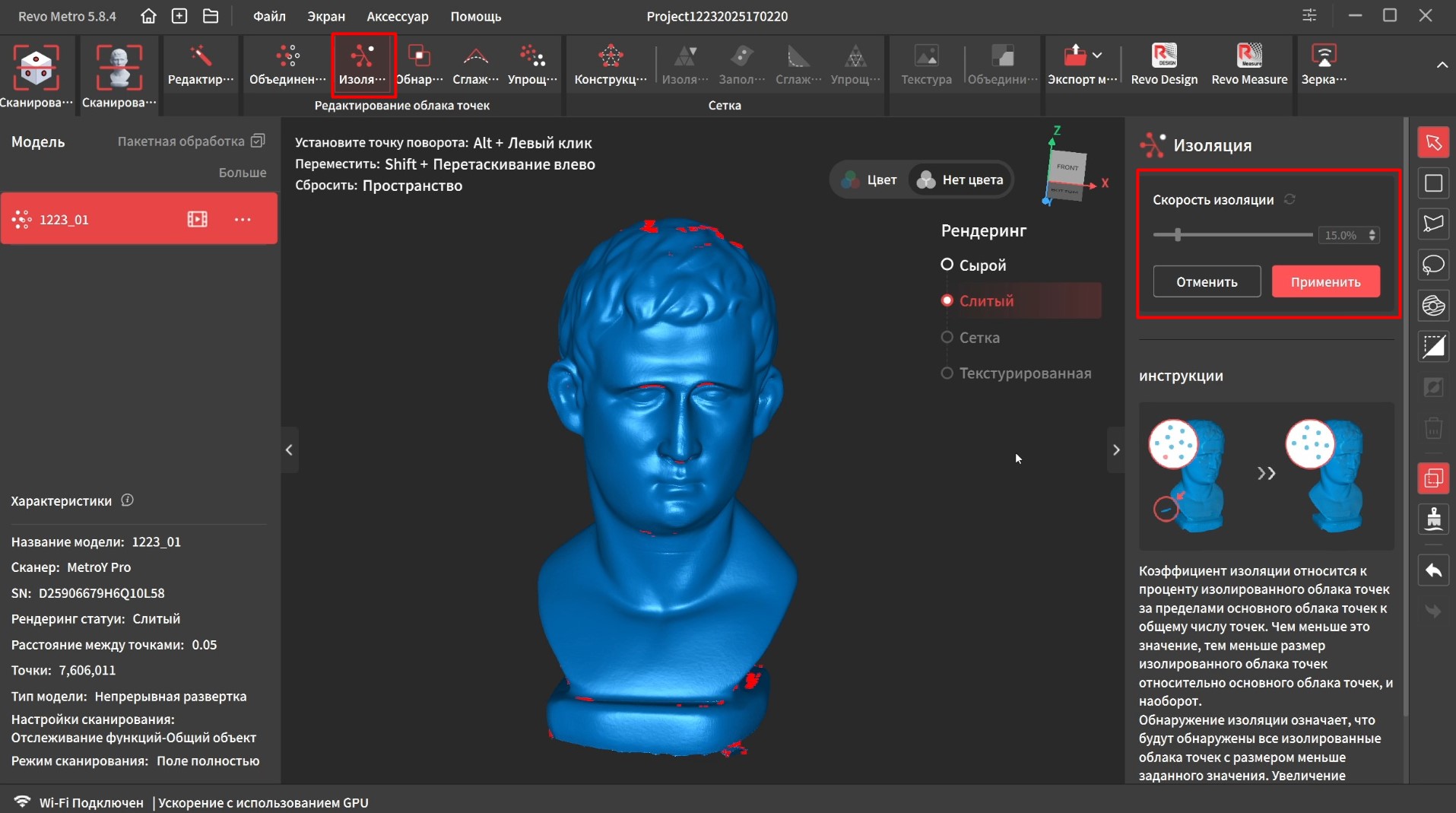Click SN: D25906679H6Q10L58 text

coord(88,592)
